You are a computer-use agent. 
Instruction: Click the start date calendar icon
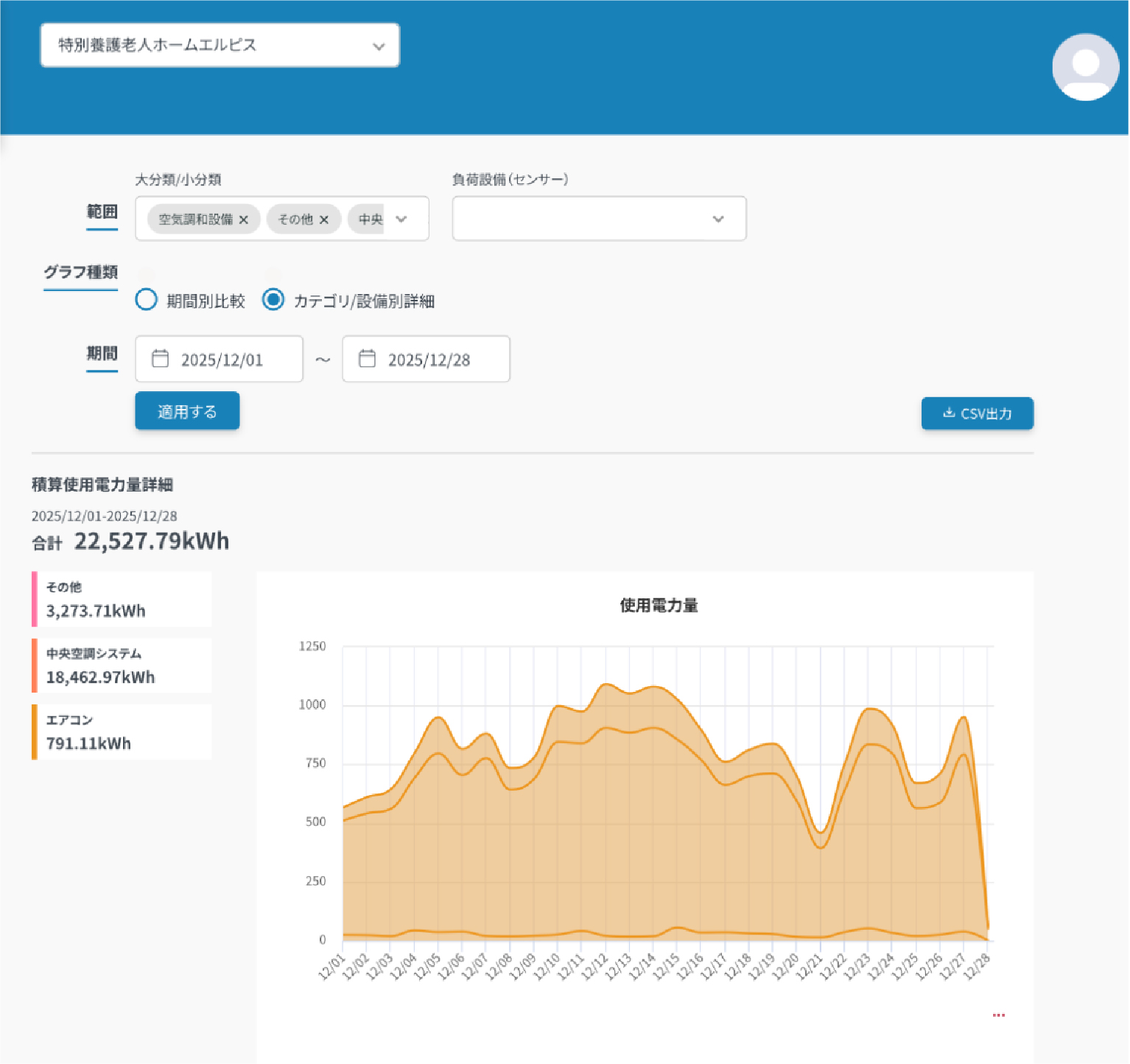point(160,359)
